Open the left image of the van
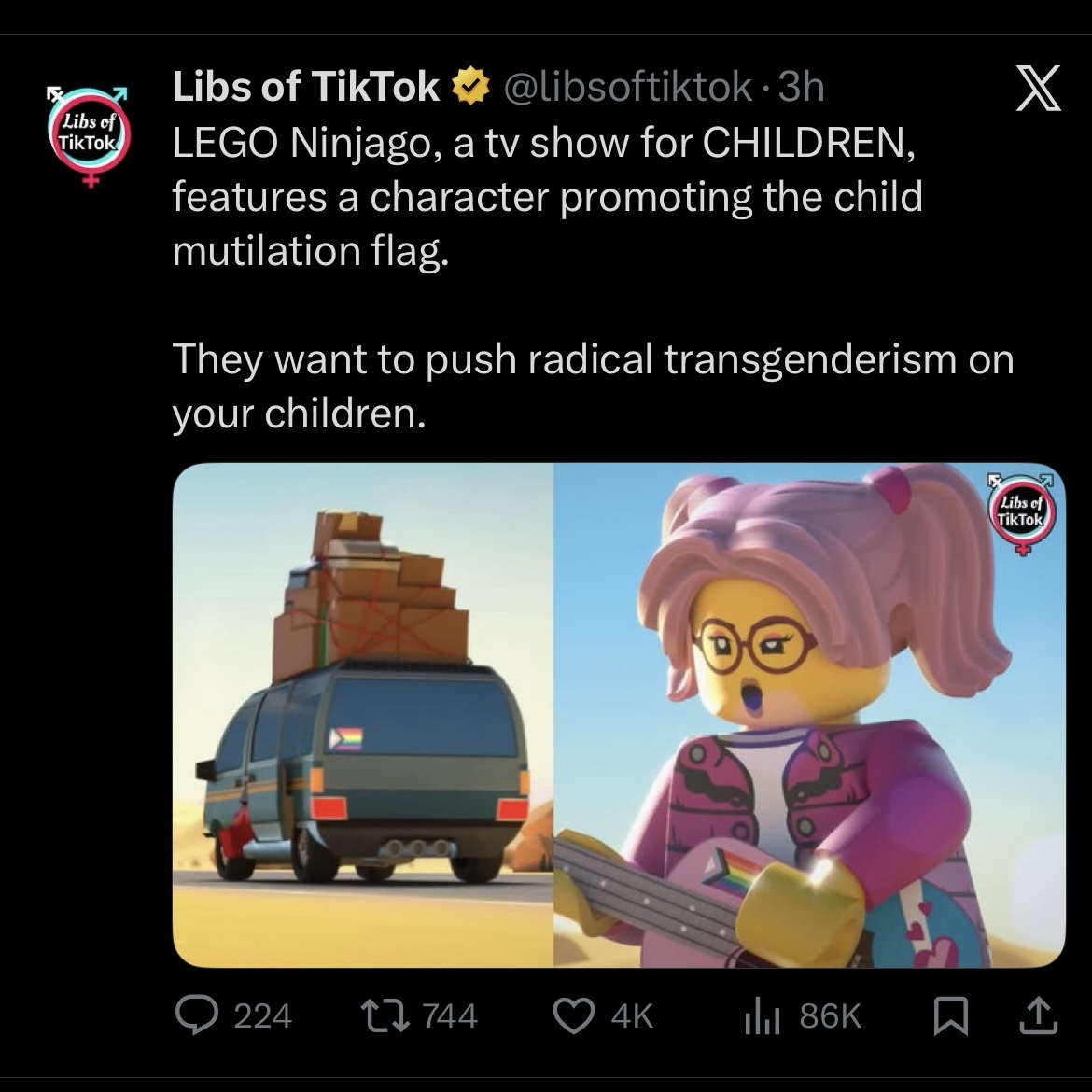This screenshot has width=1092, height=1092. pos(363,715)
